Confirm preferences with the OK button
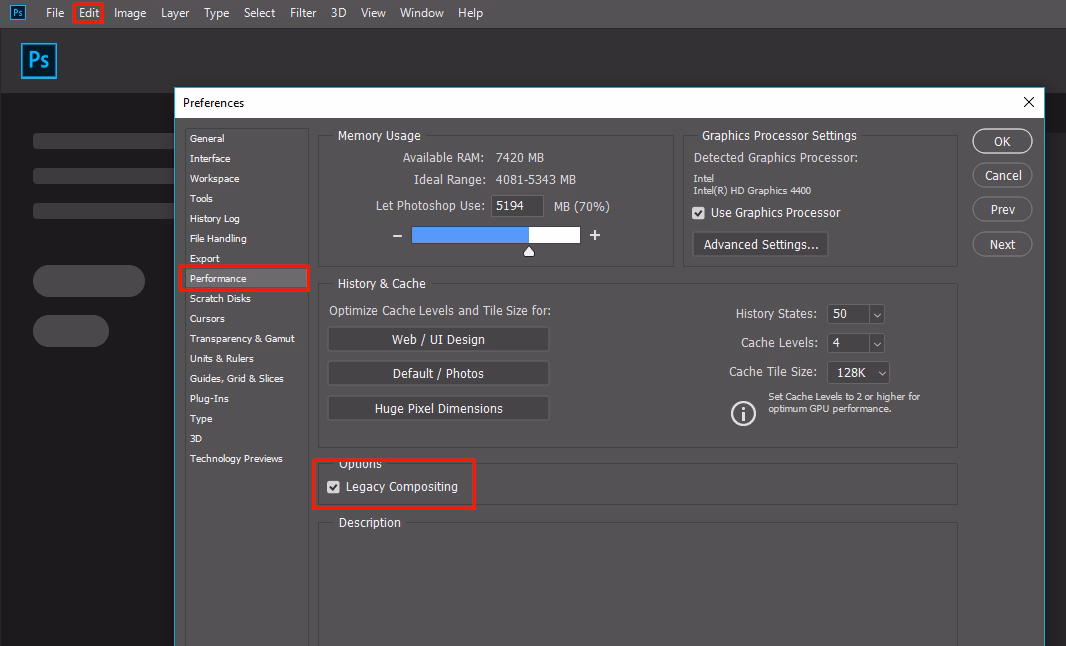The height and width of the screenshot is (646, 1066). (1001, 140)
